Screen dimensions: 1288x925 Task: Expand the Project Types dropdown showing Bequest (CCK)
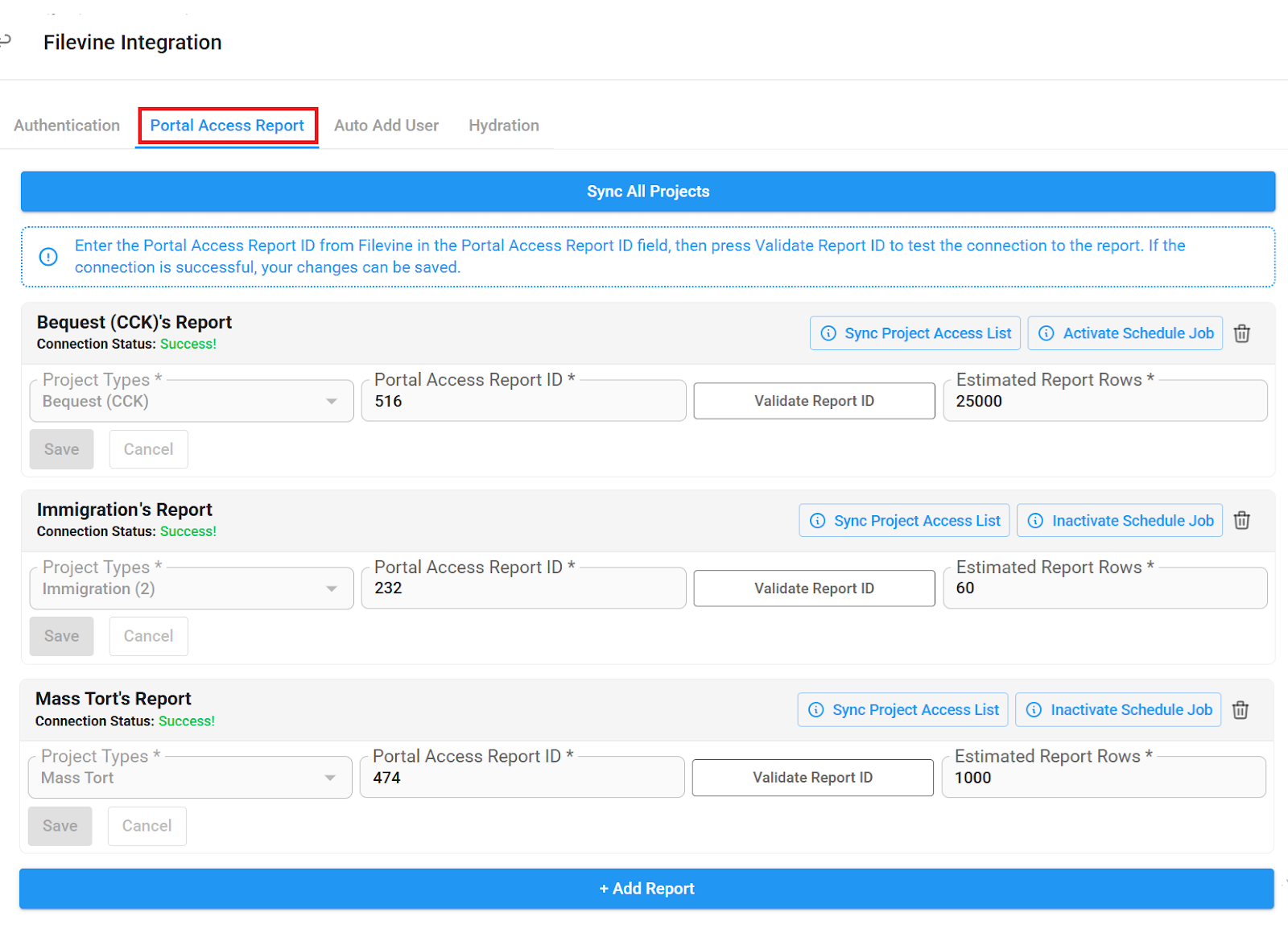pyautogui.click(x=192, y=401)
